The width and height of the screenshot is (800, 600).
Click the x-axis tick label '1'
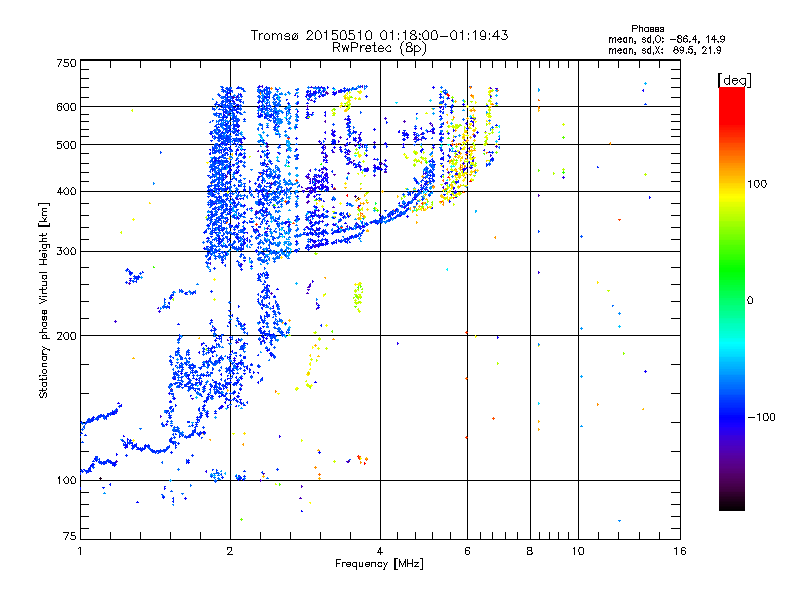(80, 551)
